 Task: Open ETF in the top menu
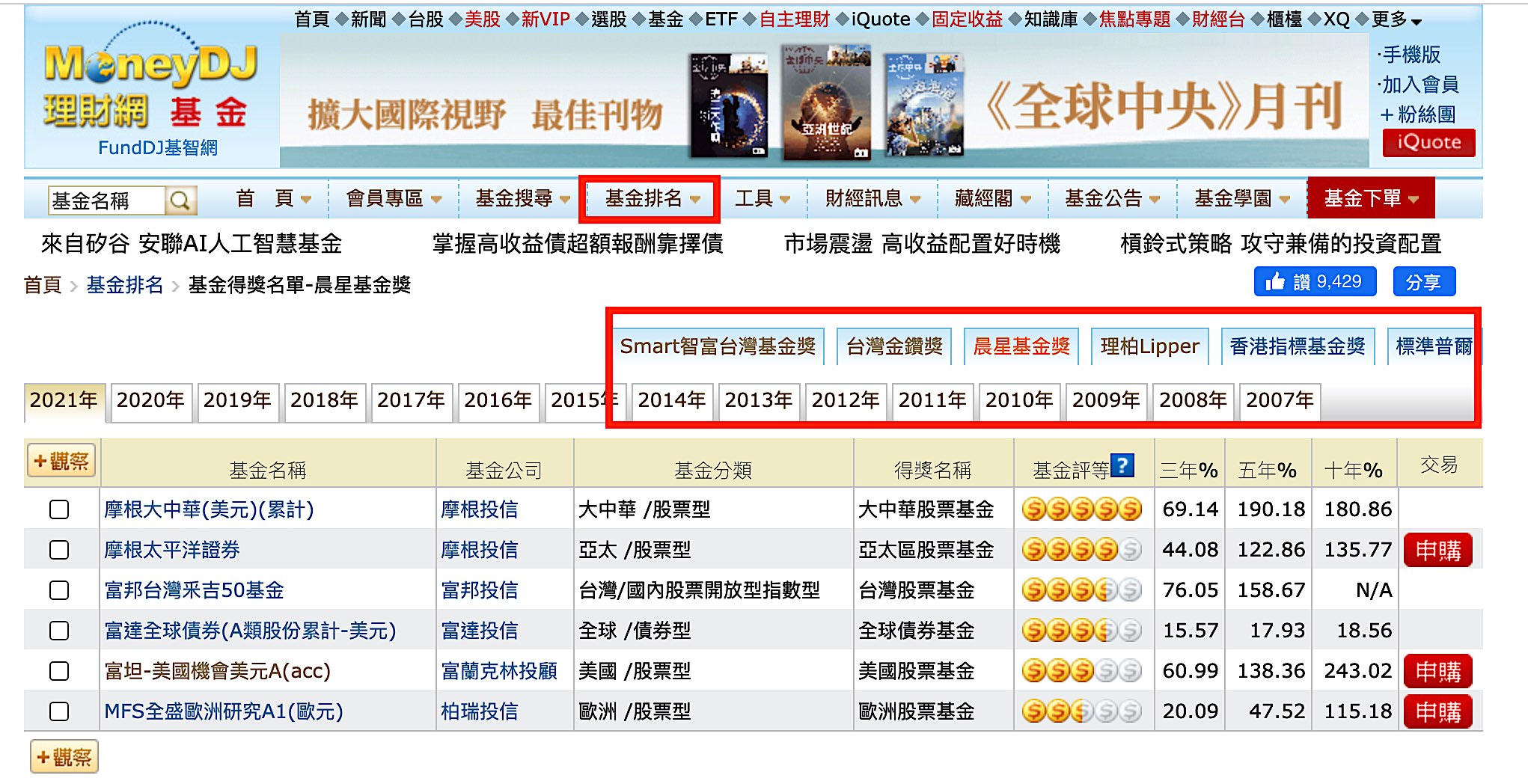721,19
